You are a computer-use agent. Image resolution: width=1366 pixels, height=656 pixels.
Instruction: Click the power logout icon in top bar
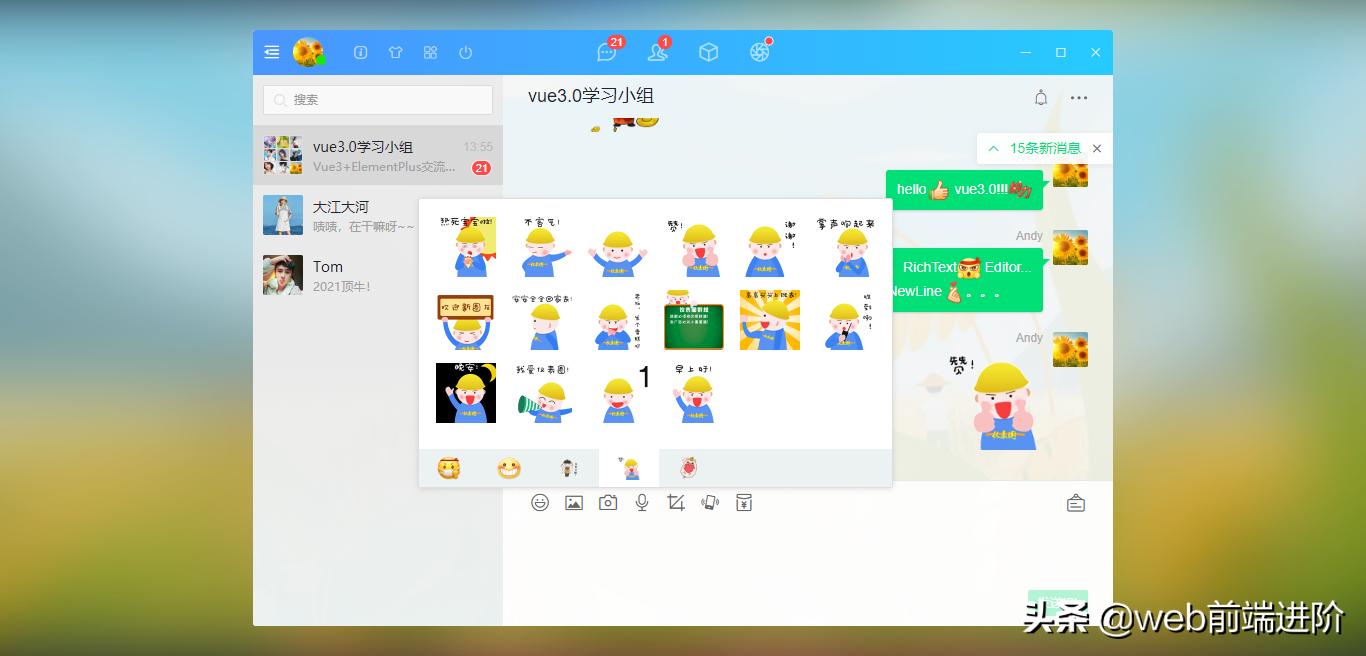465,52
